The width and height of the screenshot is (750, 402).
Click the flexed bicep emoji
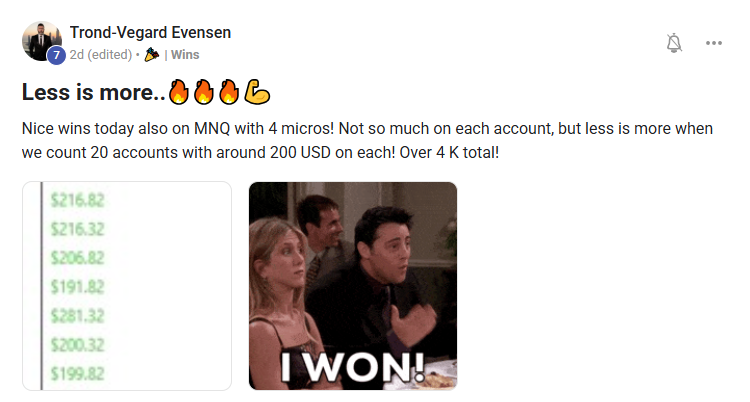pyautogui.click(x=257, y=92)
